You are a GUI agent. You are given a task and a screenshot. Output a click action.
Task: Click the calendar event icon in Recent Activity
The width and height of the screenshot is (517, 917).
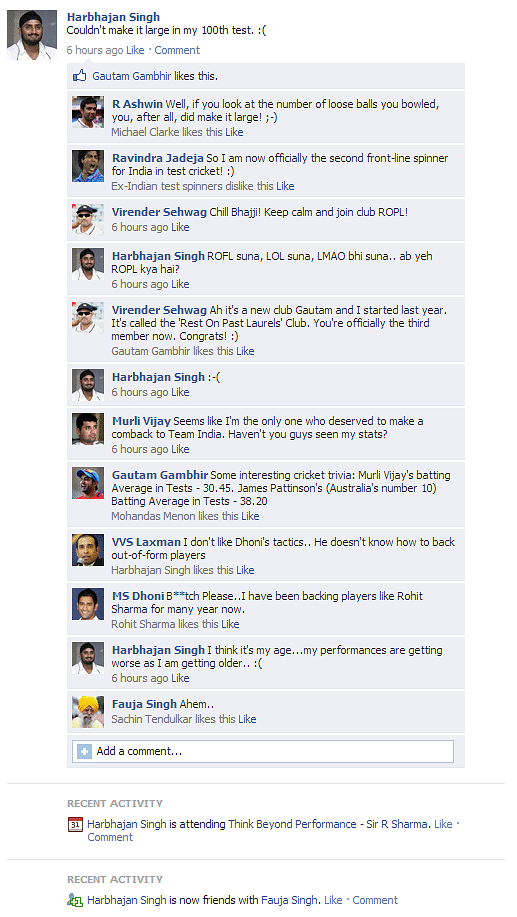[x=75, y=824]
